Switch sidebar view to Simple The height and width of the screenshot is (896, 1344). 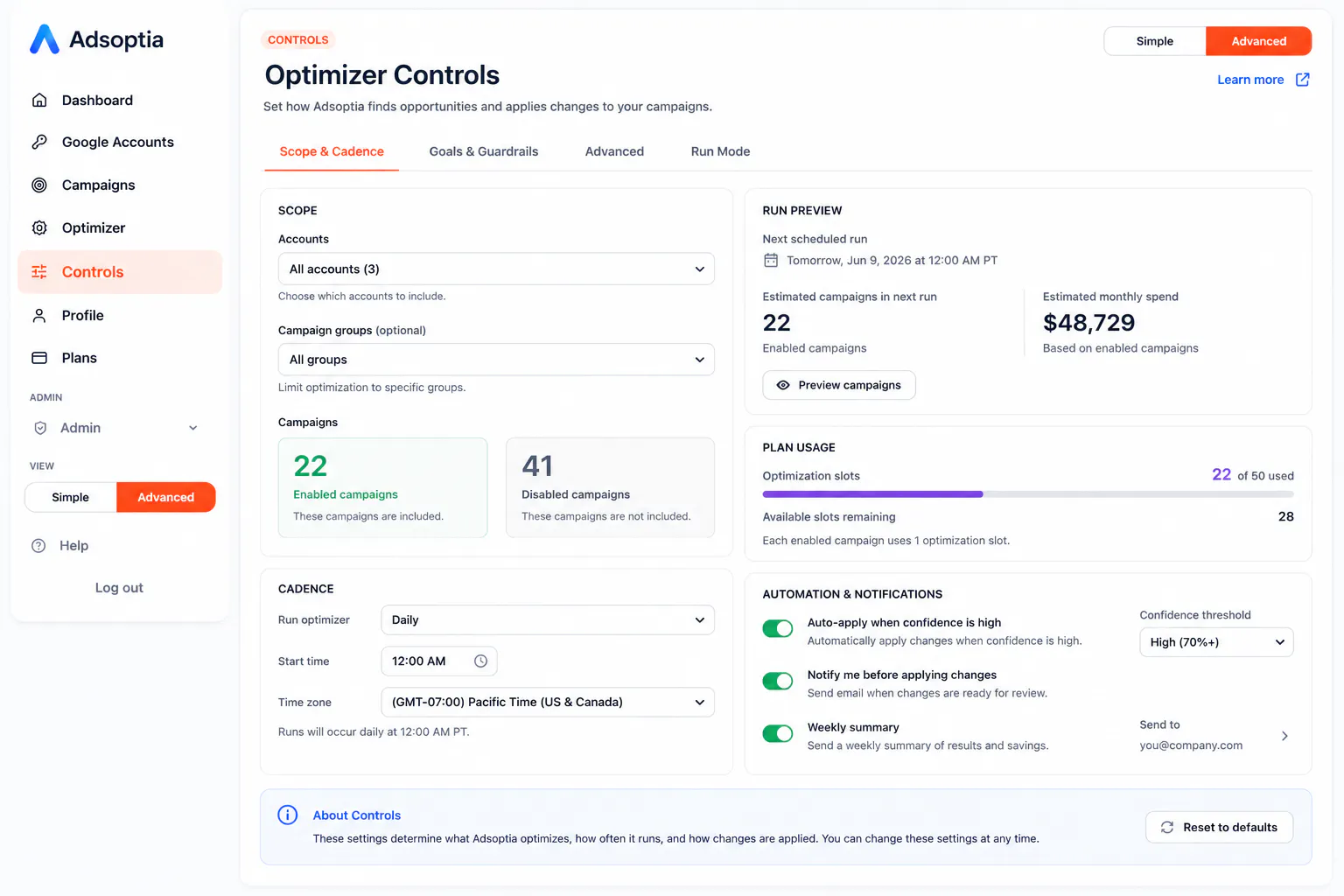click(x=71, y=497)
